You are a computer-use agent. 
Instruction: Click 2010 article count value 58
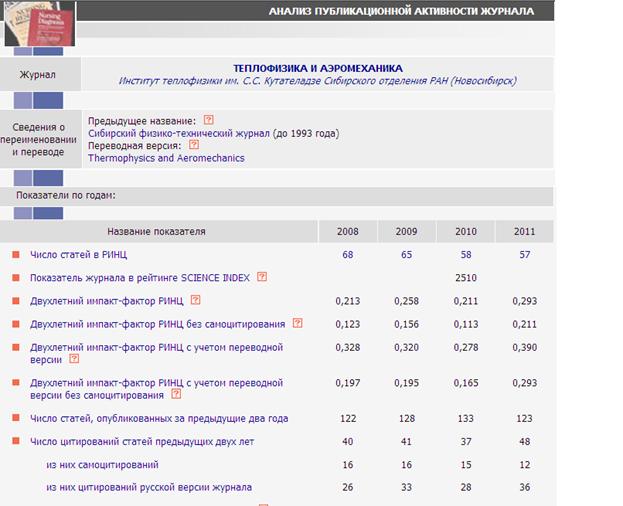click(x=466, y=255)
